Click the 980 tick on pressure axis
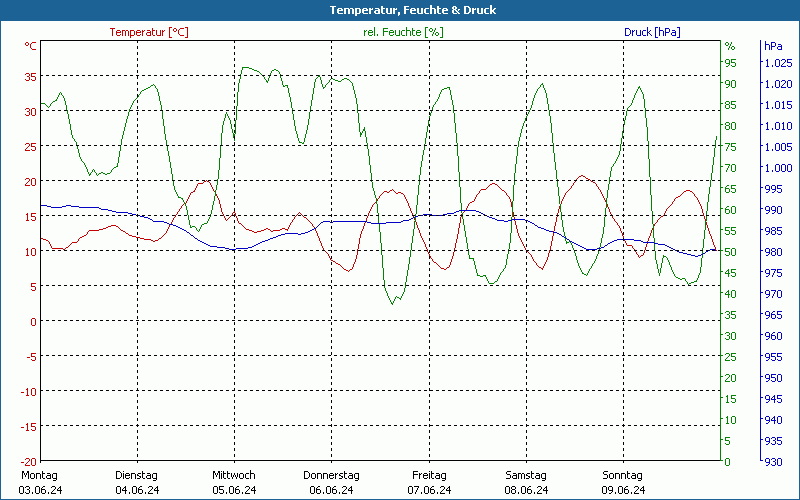Image resolution: width=800 pixels, height=500 pixels. (x=773, y=252)
